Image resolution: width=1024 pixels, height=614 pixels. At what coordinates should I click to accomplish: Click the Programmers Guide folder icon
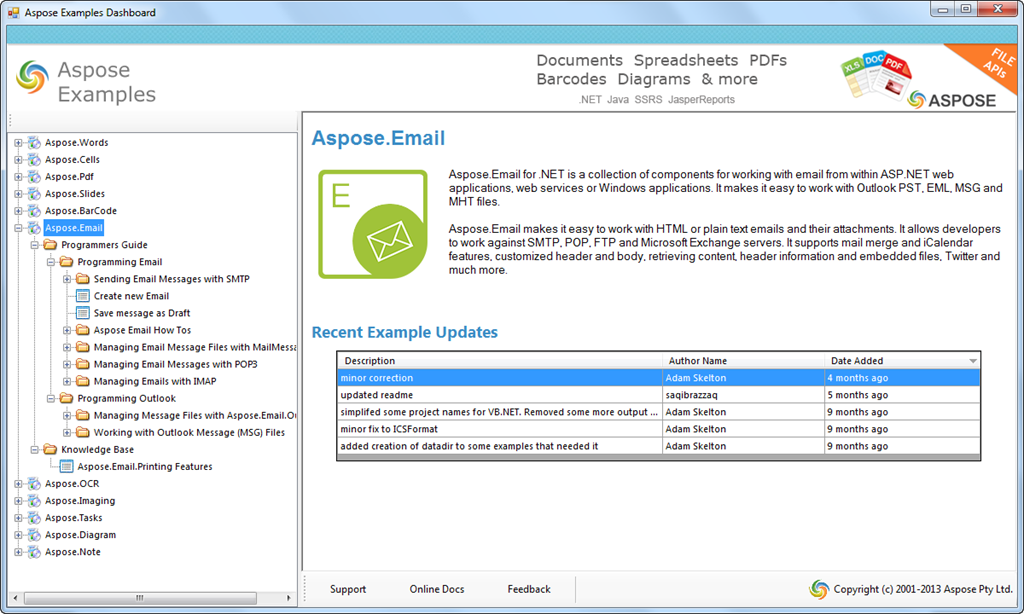point(51,245)
